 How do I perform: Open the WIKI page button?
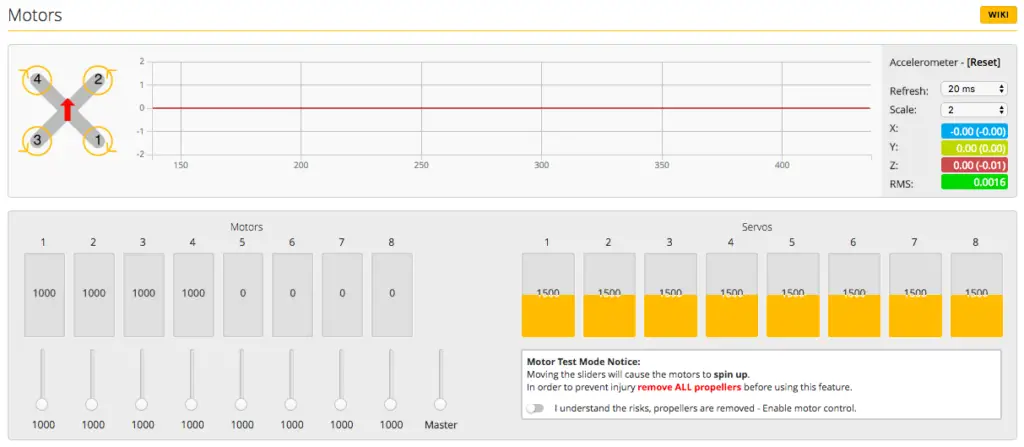point(997,14)
